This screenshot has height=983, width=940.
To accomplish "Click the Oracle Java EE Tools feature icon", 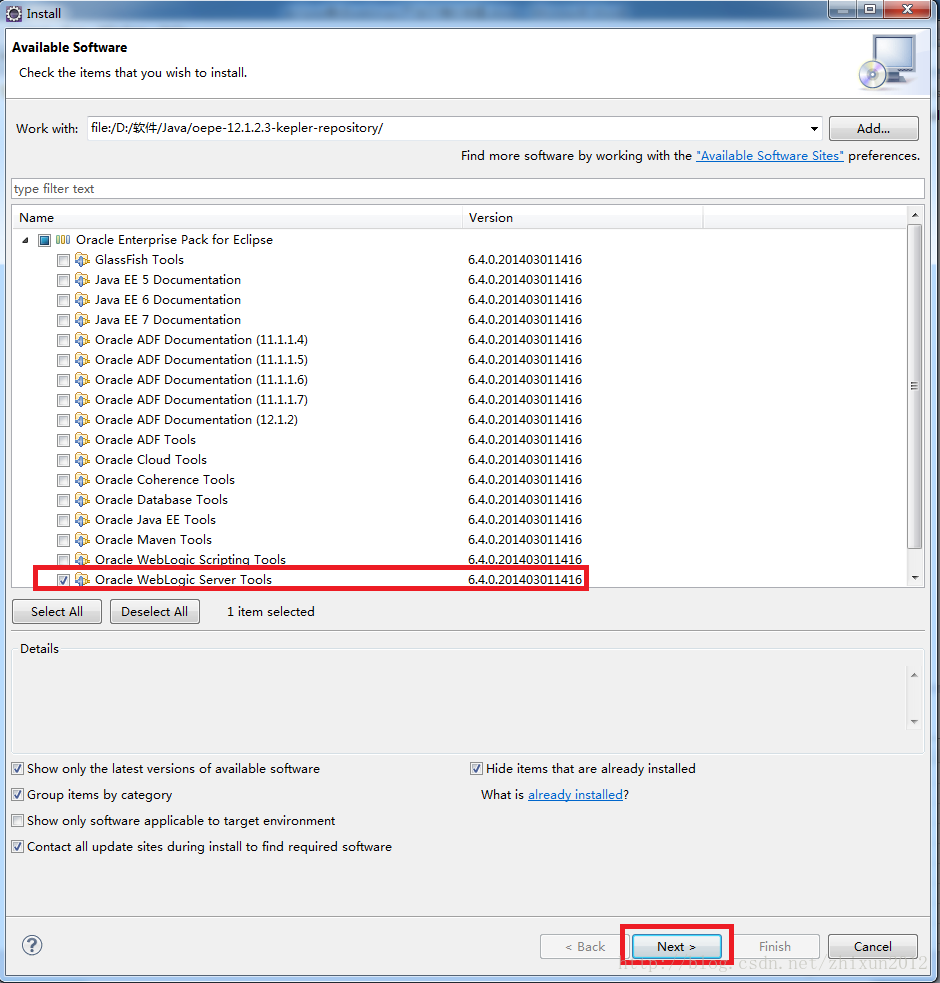I will click(x=82, y=520).
